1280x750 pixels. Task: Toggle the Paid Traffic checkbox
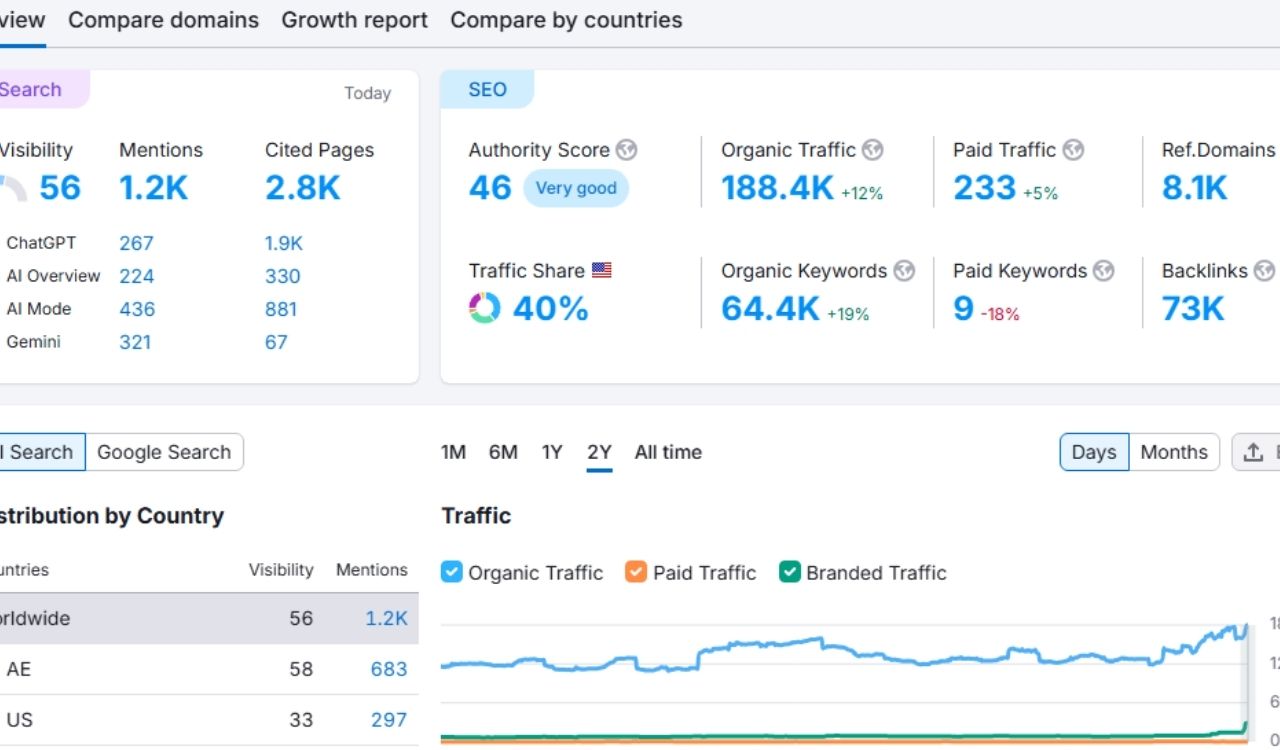[x=636, y=573]
